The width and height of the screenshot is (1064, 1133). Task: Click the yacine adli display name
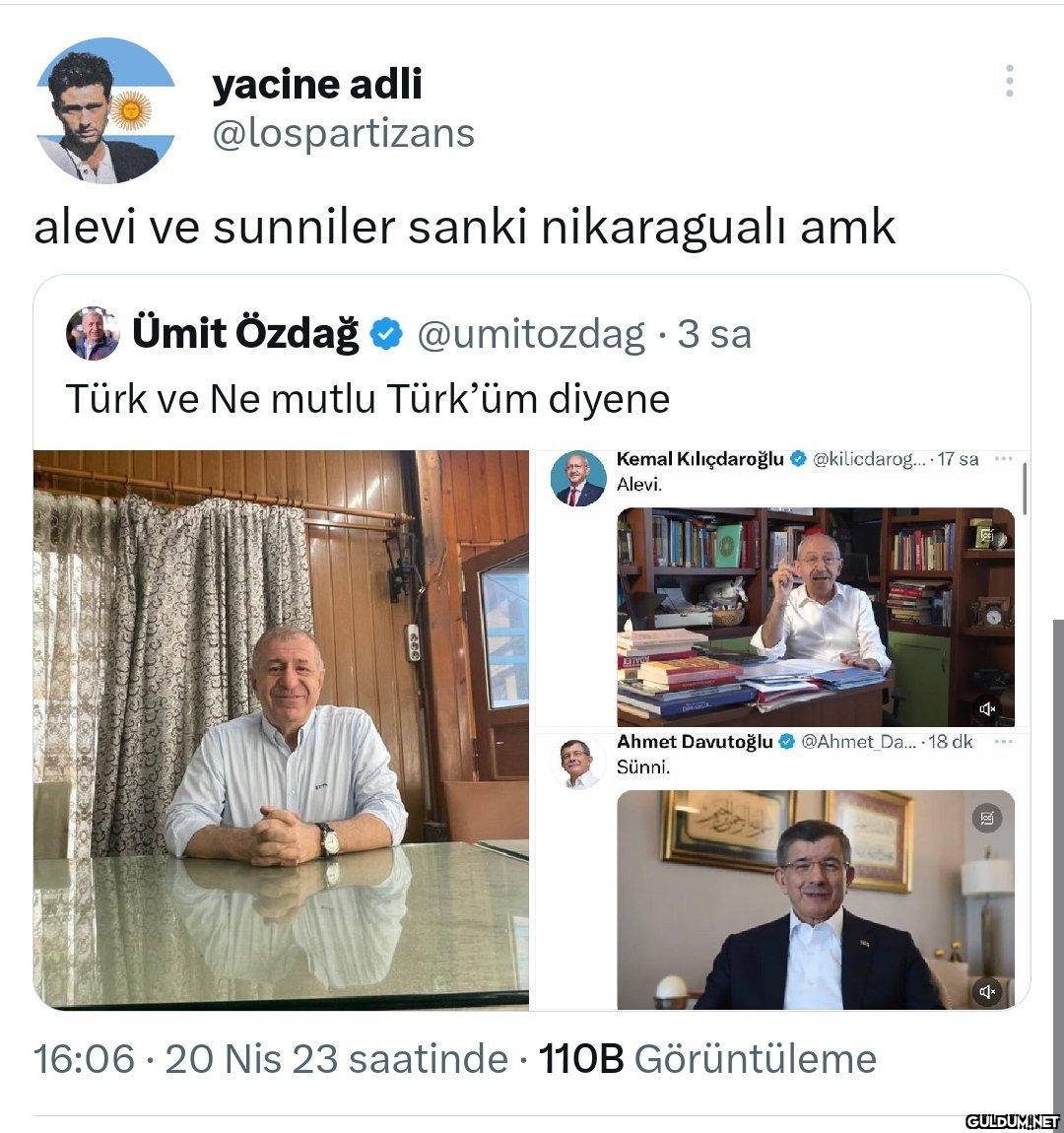click(317, 84)
